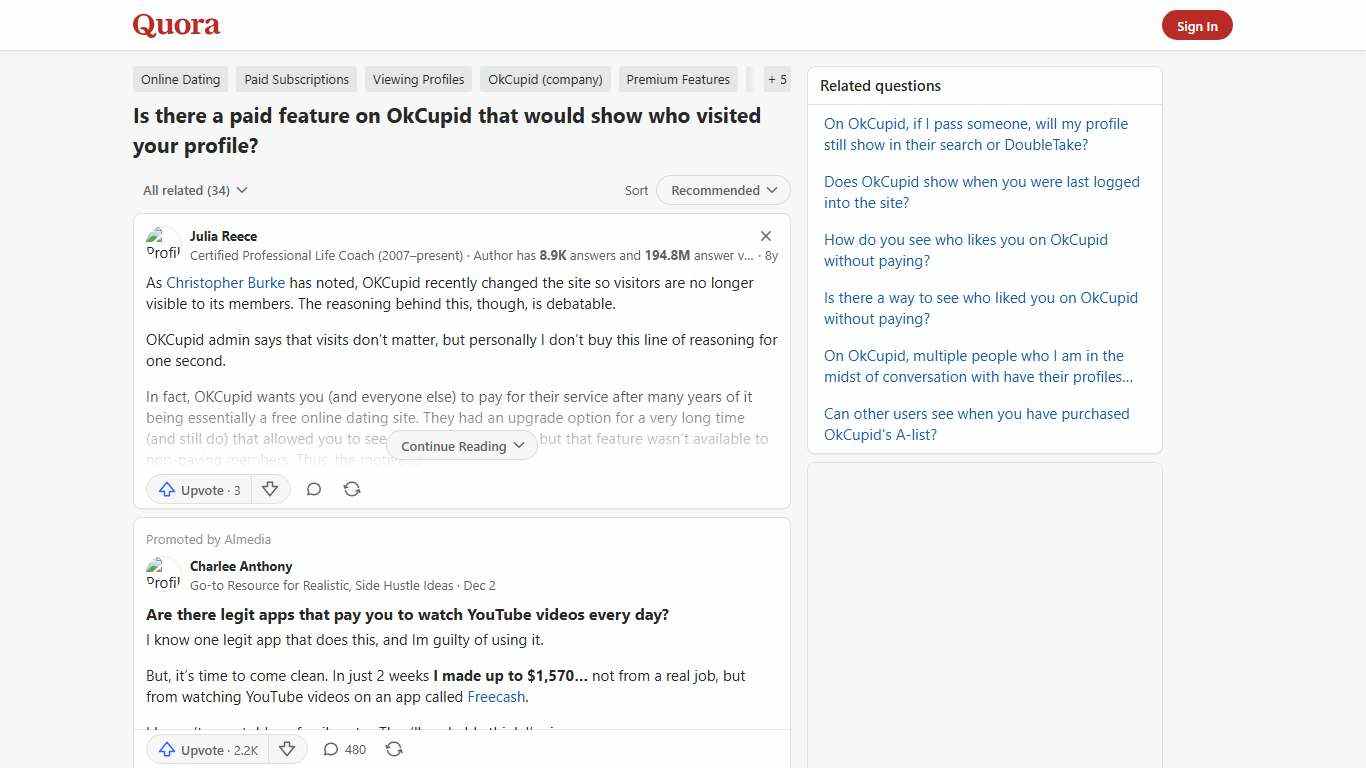Expand answer with Continue Reading
This screenshot has width=1366, height=768.
461,446
